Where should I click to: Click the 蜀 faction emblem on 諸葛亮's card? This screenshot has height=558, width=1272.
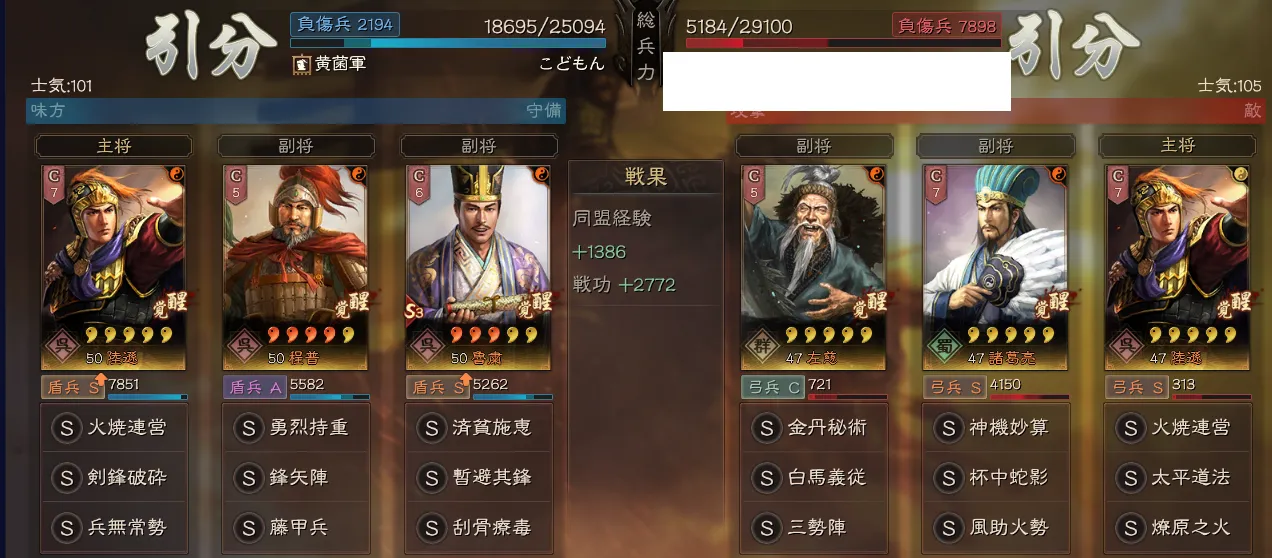pyautogui.click(x=944, y=348)
